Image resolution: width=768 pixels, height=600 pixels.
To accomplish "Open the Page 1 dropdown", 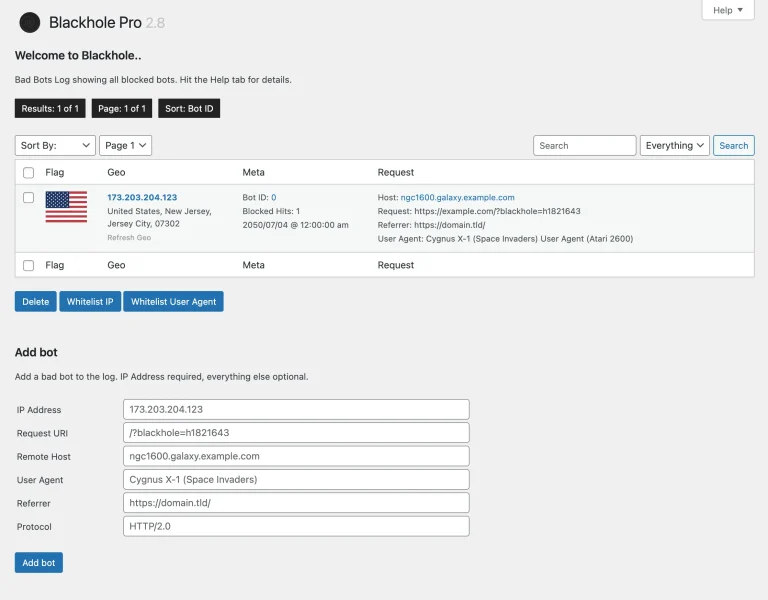I will pyautogui.click(x=125, y=145).
